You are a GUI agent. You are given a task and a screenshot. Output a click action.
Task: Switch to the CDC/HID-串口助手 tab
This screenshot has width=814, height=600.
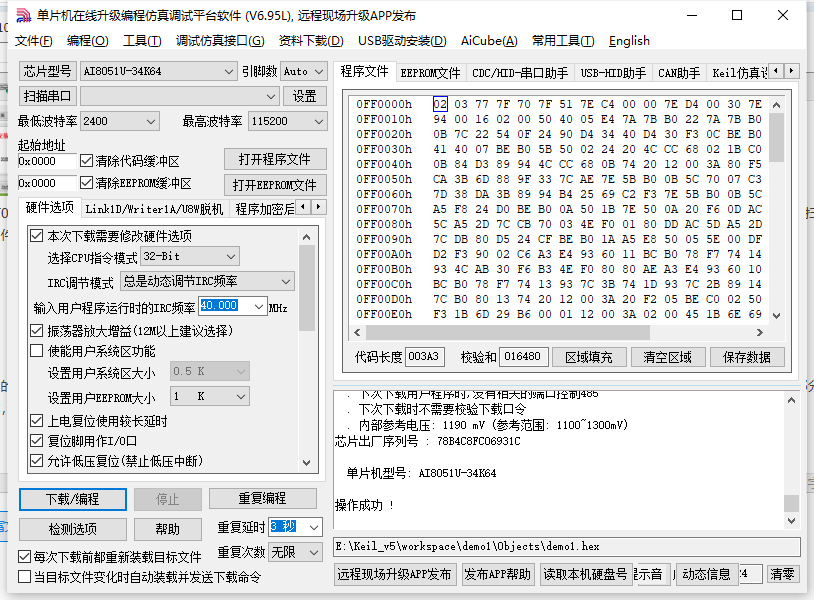[x=520, y=73]
